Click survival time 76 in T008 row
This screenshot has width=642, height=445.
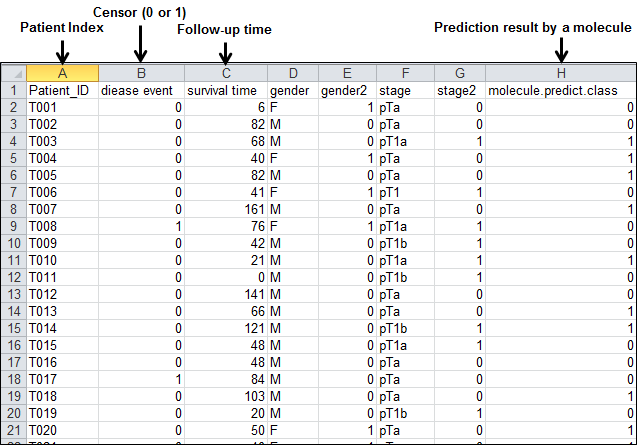pyautogui.click(x=226, y=226)
